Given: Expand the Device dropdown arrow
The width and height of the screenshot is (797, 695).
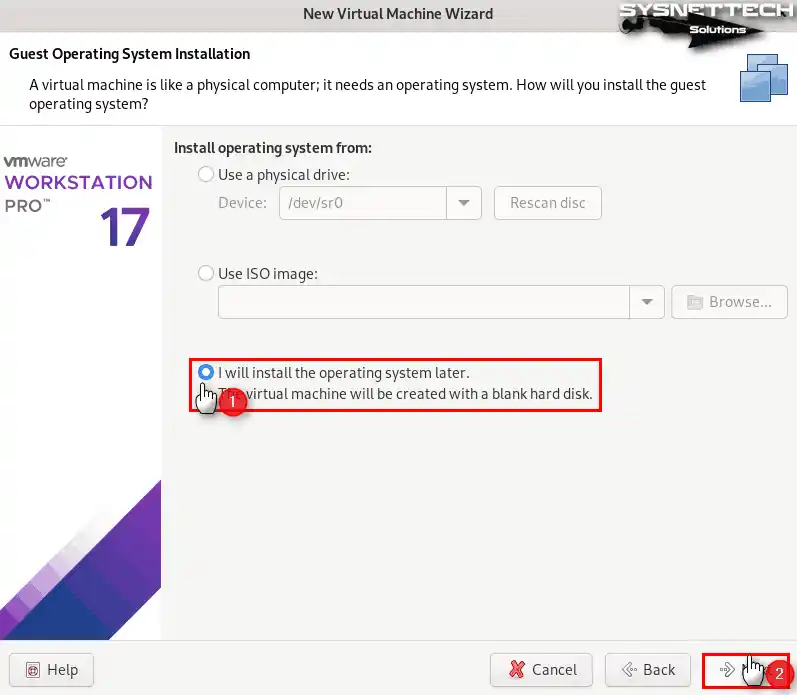Looking at the screenshot, I should (463, 203).
